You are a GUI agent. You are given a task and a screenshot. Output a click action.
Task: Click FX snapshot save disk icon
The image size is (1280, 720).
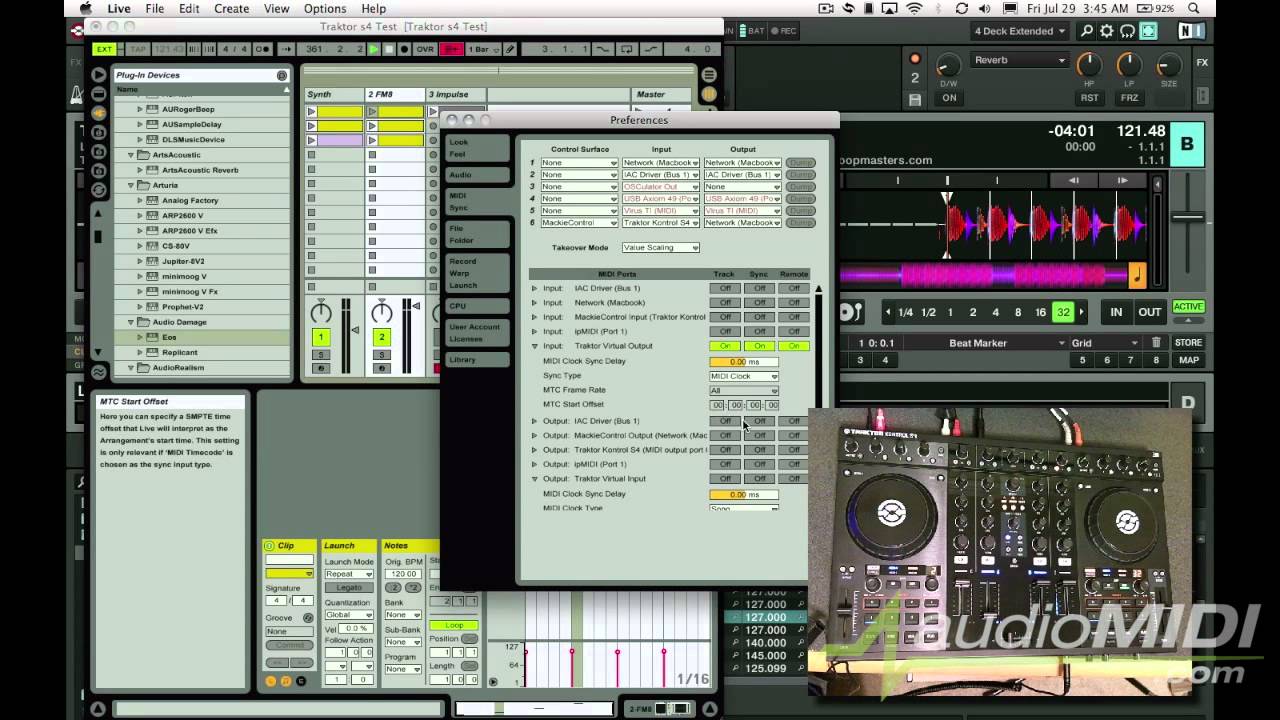coord(915,99)
